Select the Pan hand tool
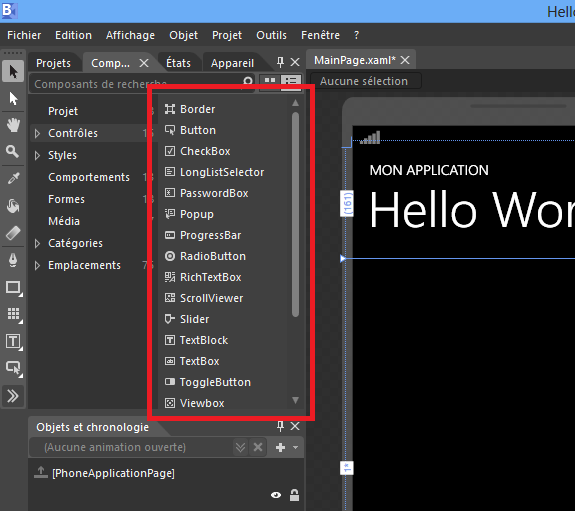This screenshot has width=575, height=511. (13, 125)
